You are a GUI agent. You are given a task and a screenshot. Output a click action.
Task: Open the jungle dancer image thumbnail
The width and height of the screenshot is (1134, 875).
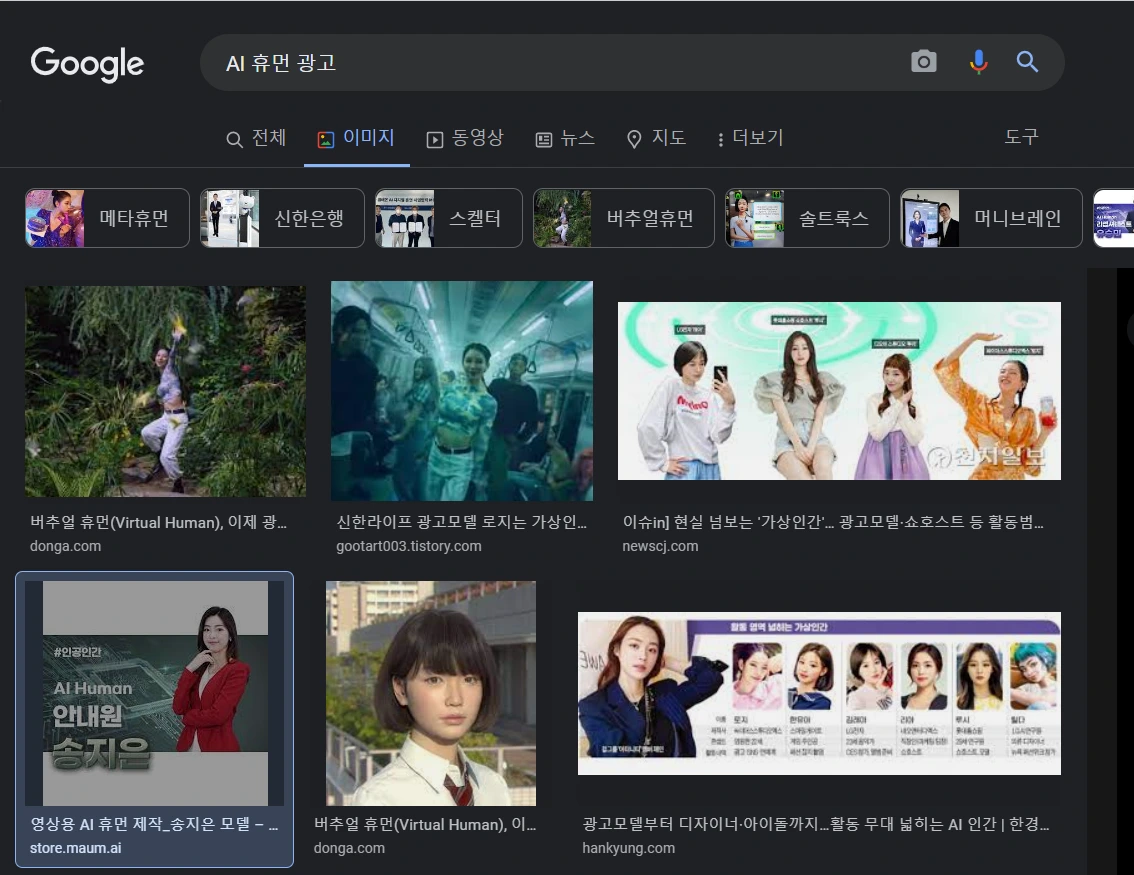166,391
